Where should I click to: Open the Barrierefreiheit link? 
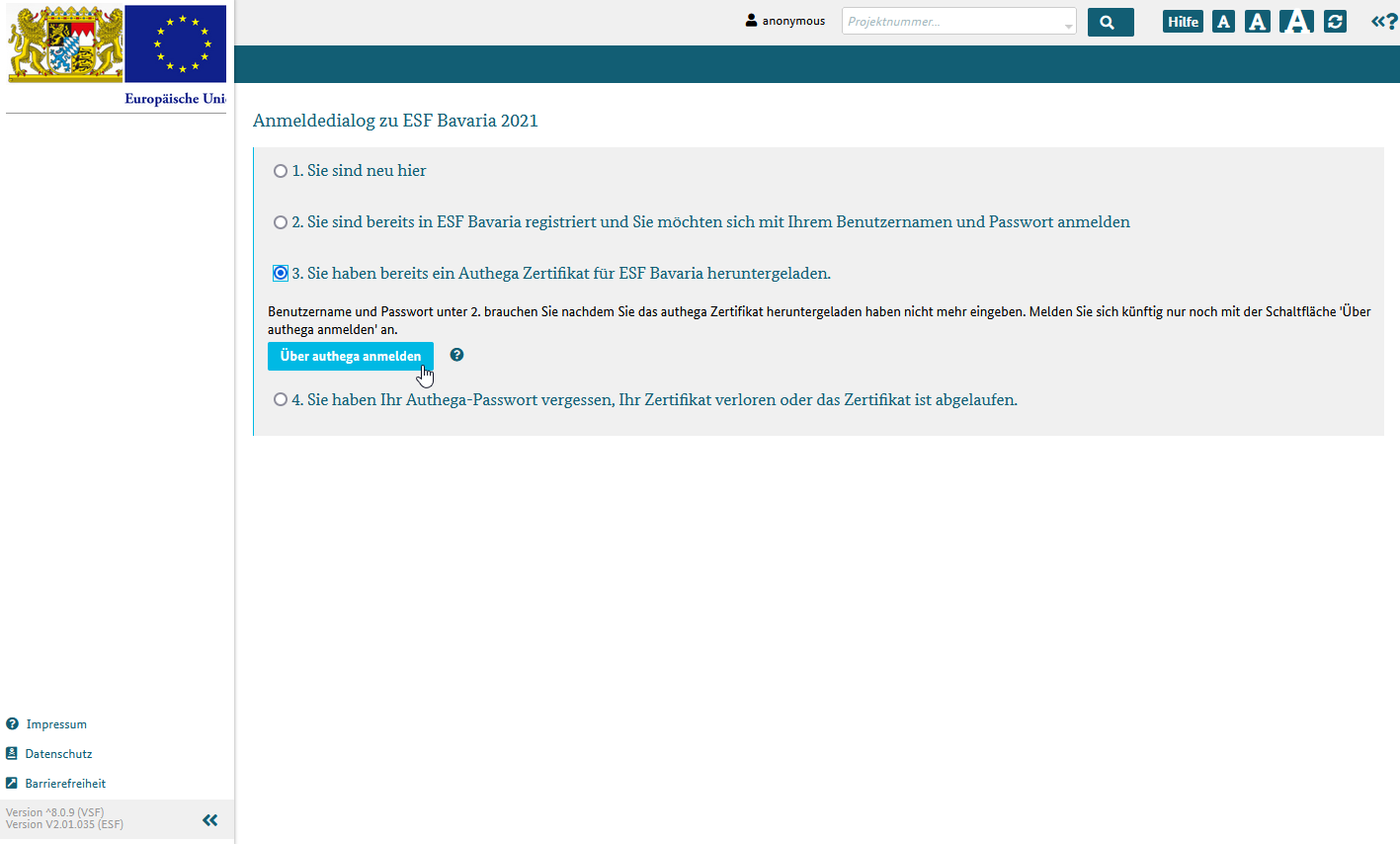coord(65,784)
